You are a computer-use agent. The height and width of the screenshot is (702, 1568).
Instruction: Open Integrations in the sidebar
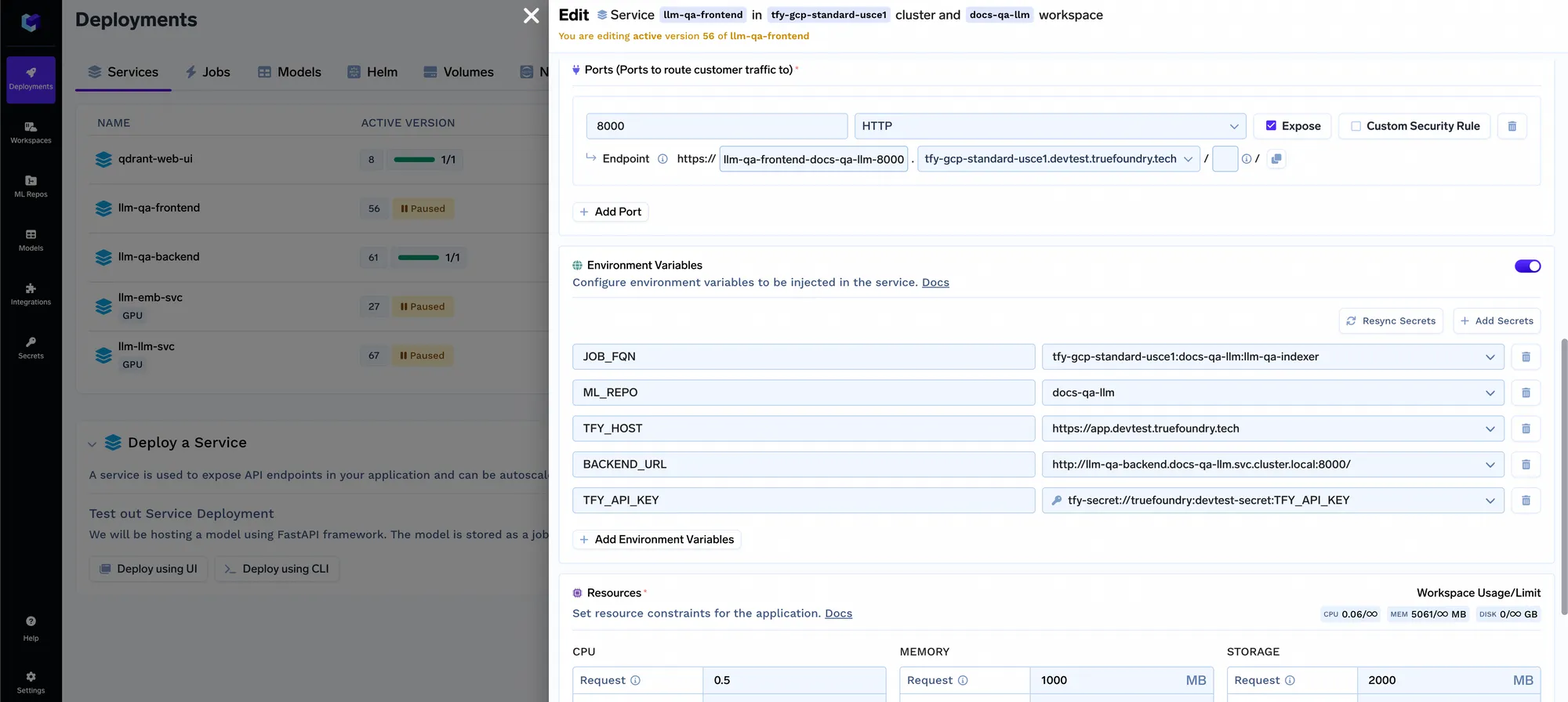coord(31,295)
